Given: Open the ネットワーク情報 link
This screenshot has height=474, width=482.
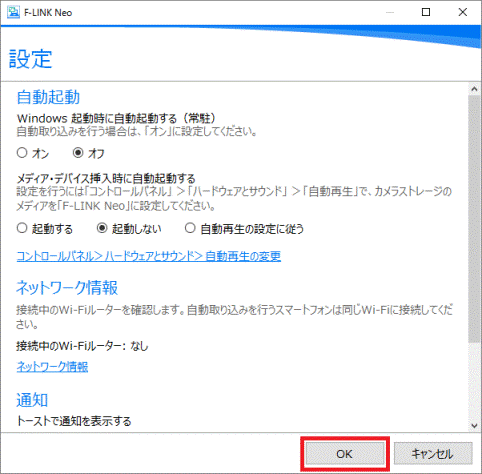Looking at the screenshot, I should coord(52,367).
